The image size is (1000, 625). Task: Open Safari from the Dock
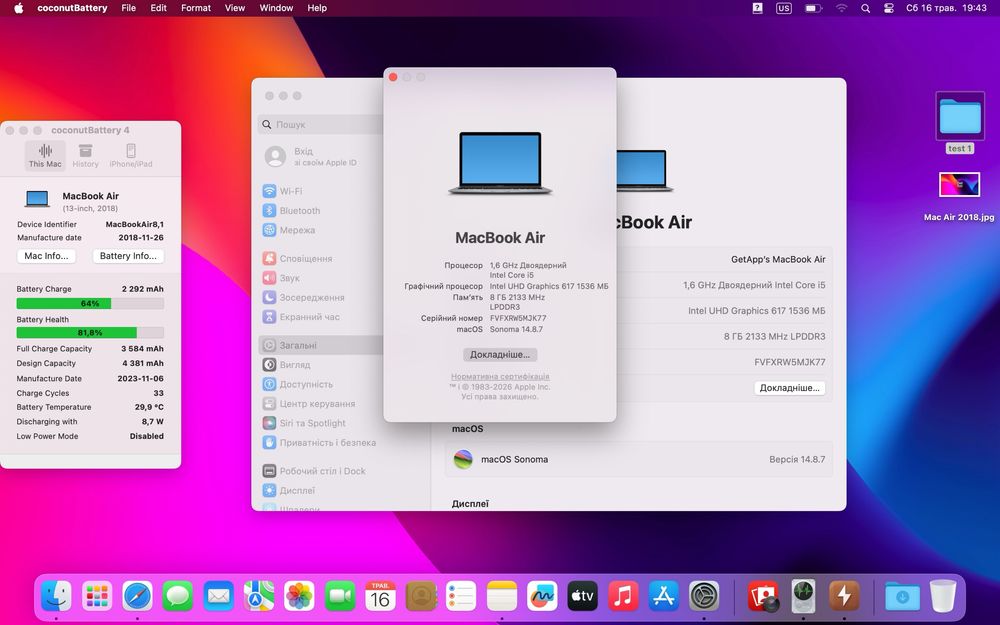(x=138, y=597)
